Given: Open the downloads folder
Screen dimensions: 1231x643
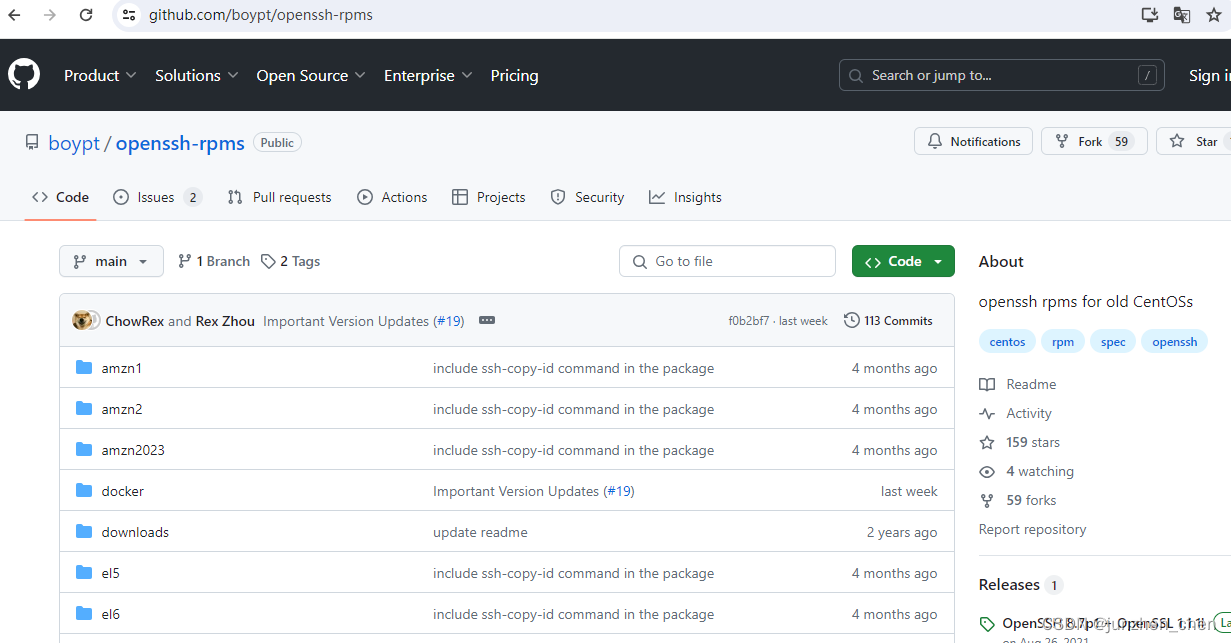Looking at the screenshot, I should click(135, 532).
